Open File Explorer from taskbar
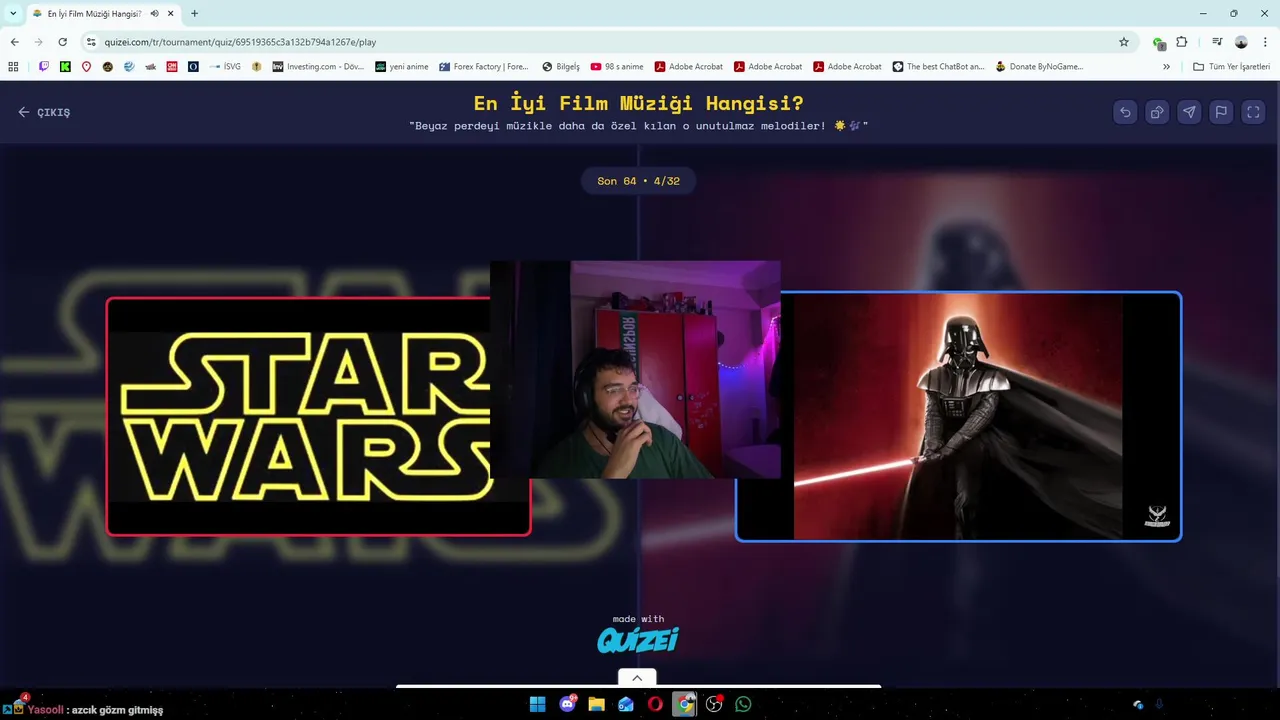 [x=596, y=704]
